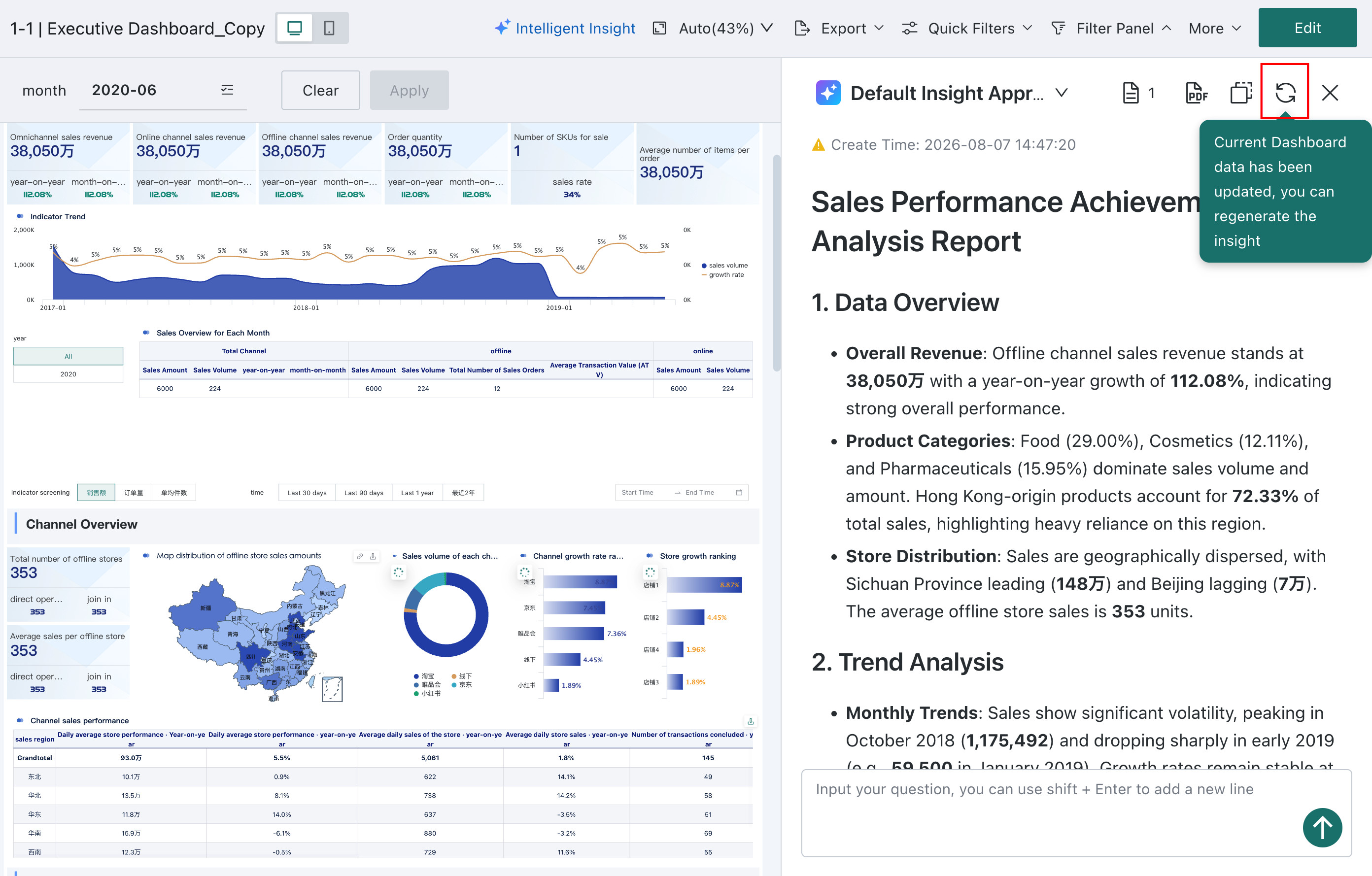Open the Intelligent Insight sparkle icon
The width and height of the screenshot is (1372, 876).
pyautogui.click(x=501, y=27)
